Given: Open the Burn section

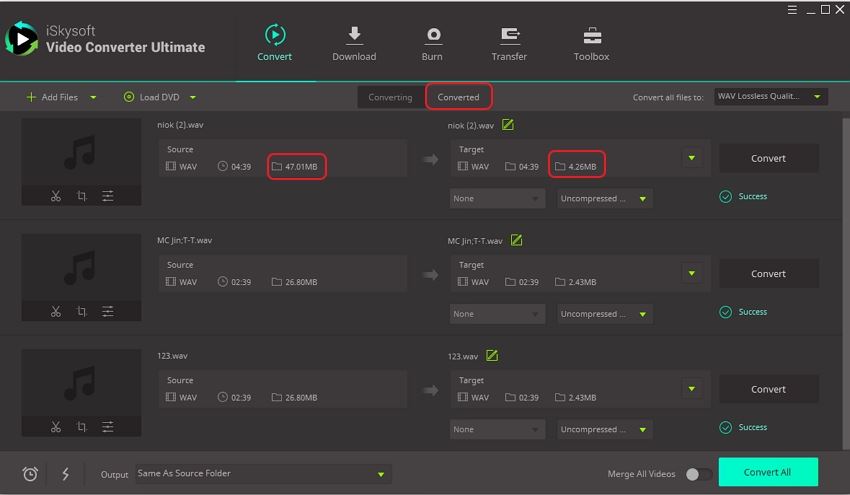Looking at the screenshot, I should (432, 43).
